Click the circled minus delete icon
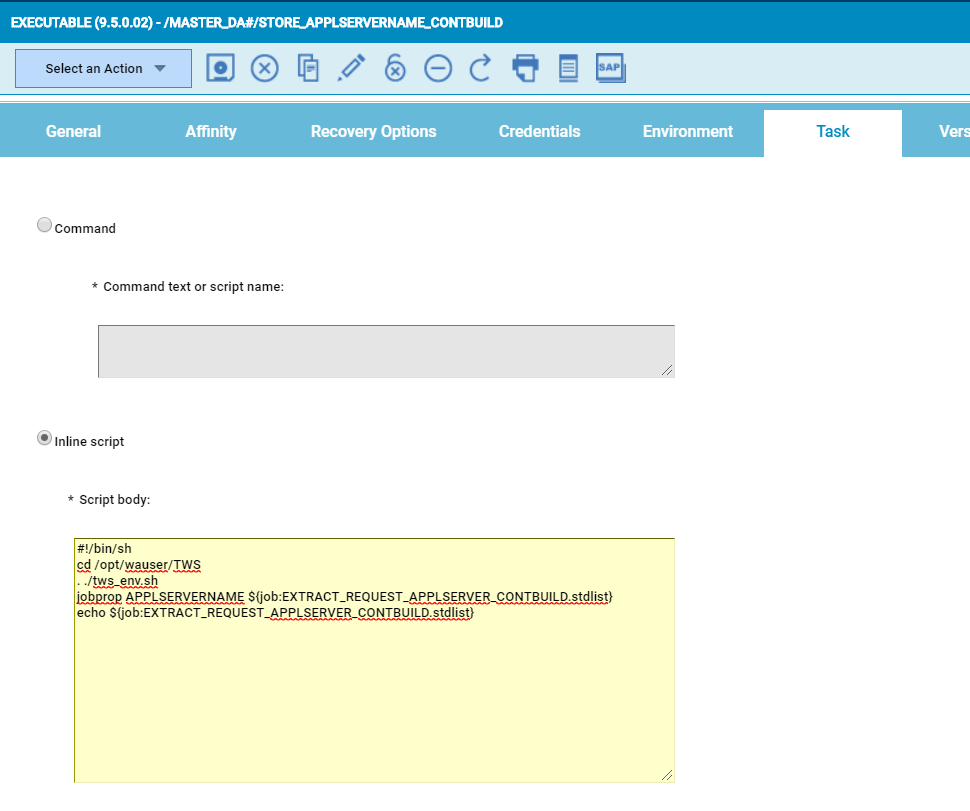Screen dimensions: 970x811 click(x=438, y=68)
